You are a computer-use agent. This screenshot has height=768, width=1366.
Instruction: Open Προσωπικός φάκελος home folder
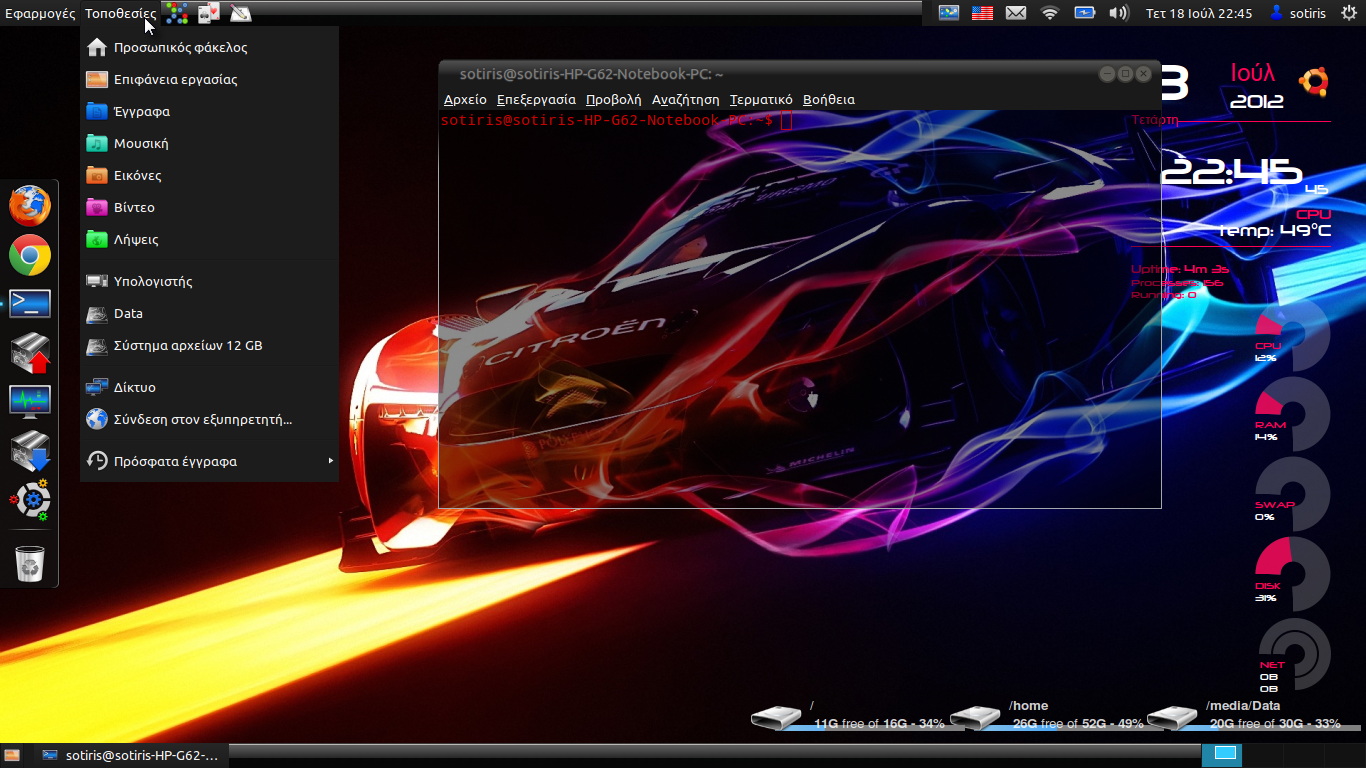point(209,47)
